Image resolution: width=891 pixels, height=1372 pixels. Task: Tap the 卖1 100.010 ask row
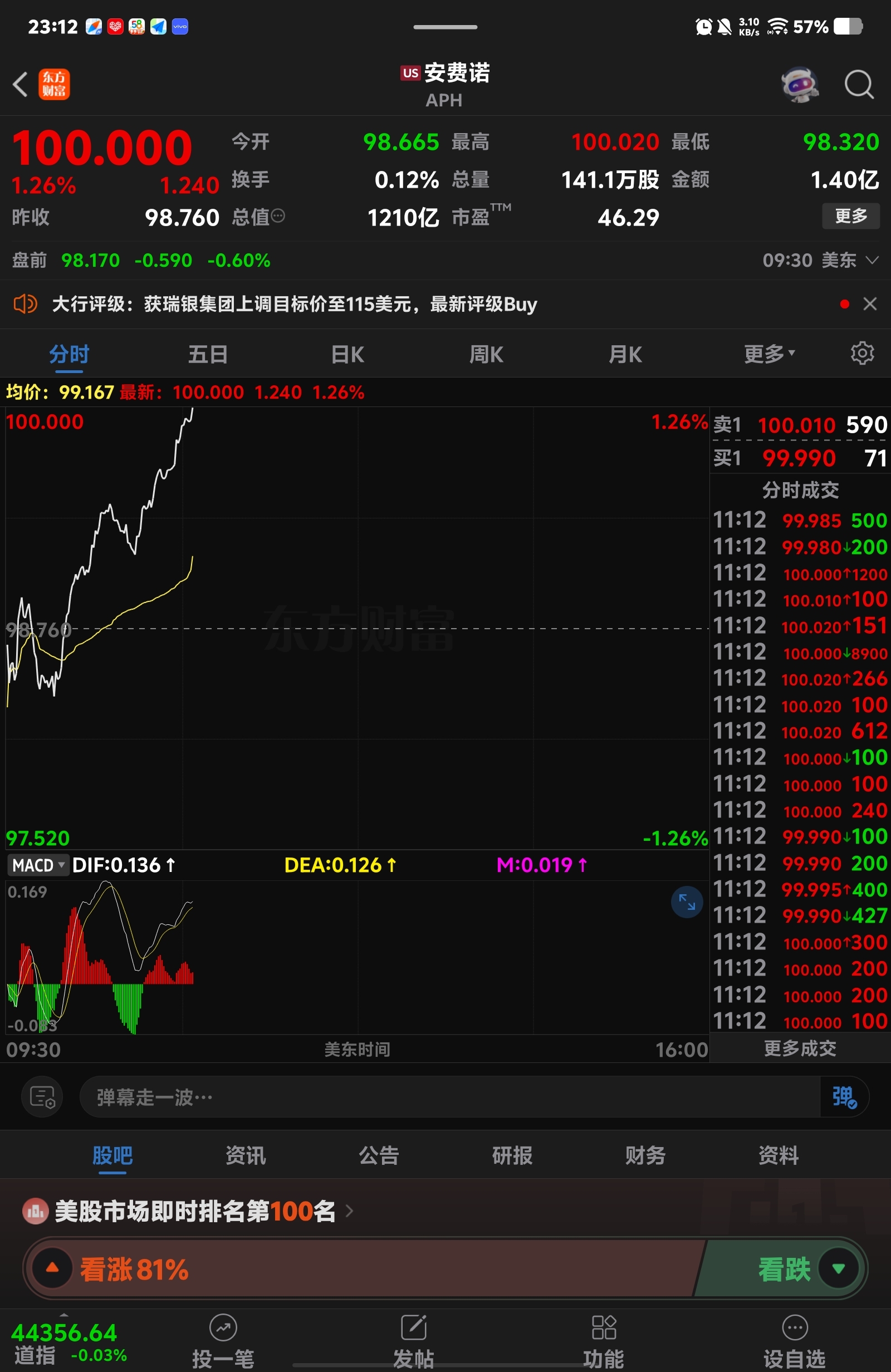click(x=800, y=425)
